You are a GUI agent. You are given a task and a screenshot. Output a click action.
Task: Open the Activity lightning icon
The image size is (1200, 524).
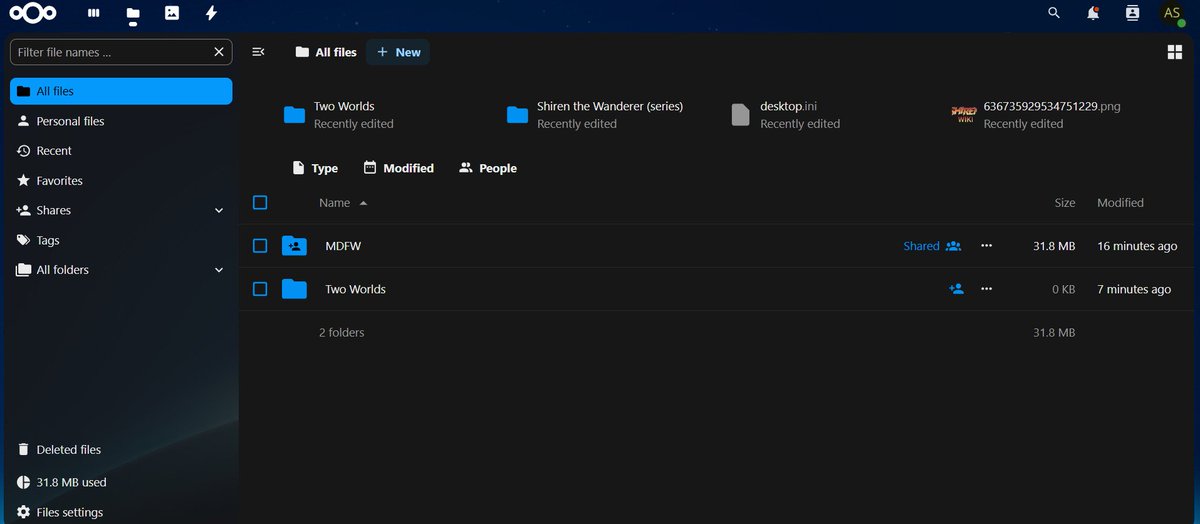pos(211,13)
